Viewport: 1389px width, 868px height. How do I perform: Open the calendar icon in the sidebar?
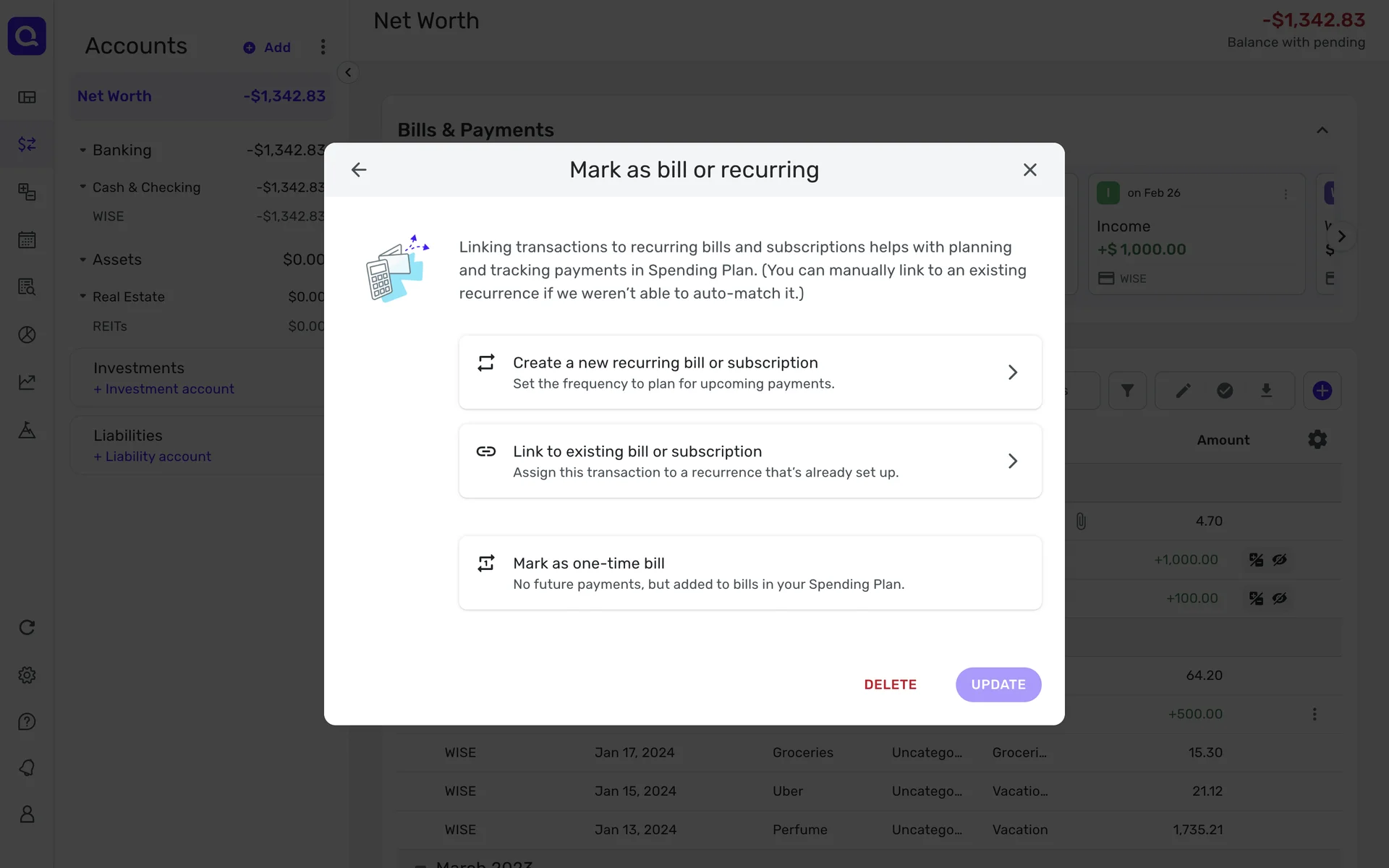27,240
